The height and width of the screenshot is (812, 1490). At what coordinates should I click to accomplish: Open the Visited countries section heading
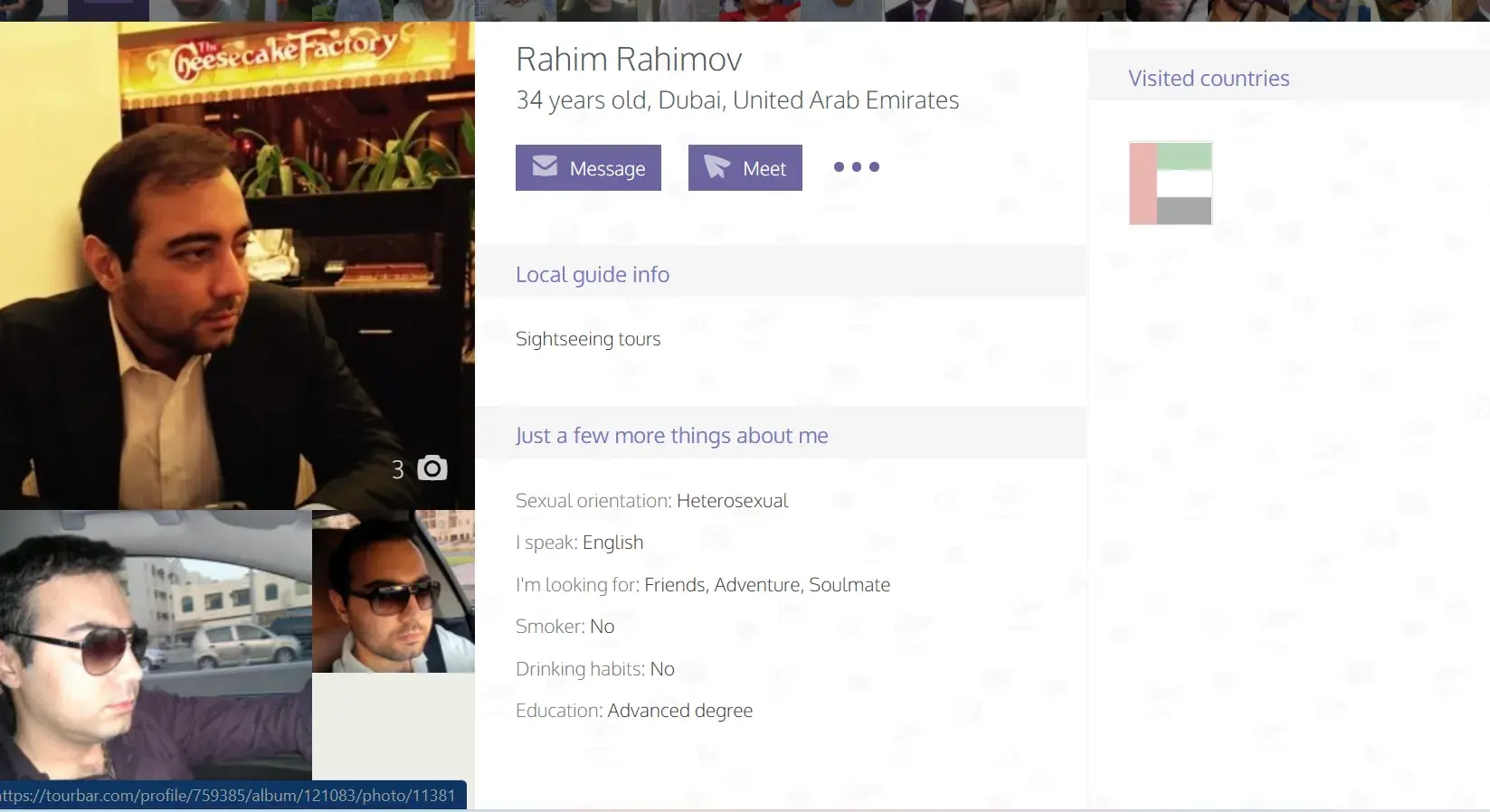[1208, 79]
